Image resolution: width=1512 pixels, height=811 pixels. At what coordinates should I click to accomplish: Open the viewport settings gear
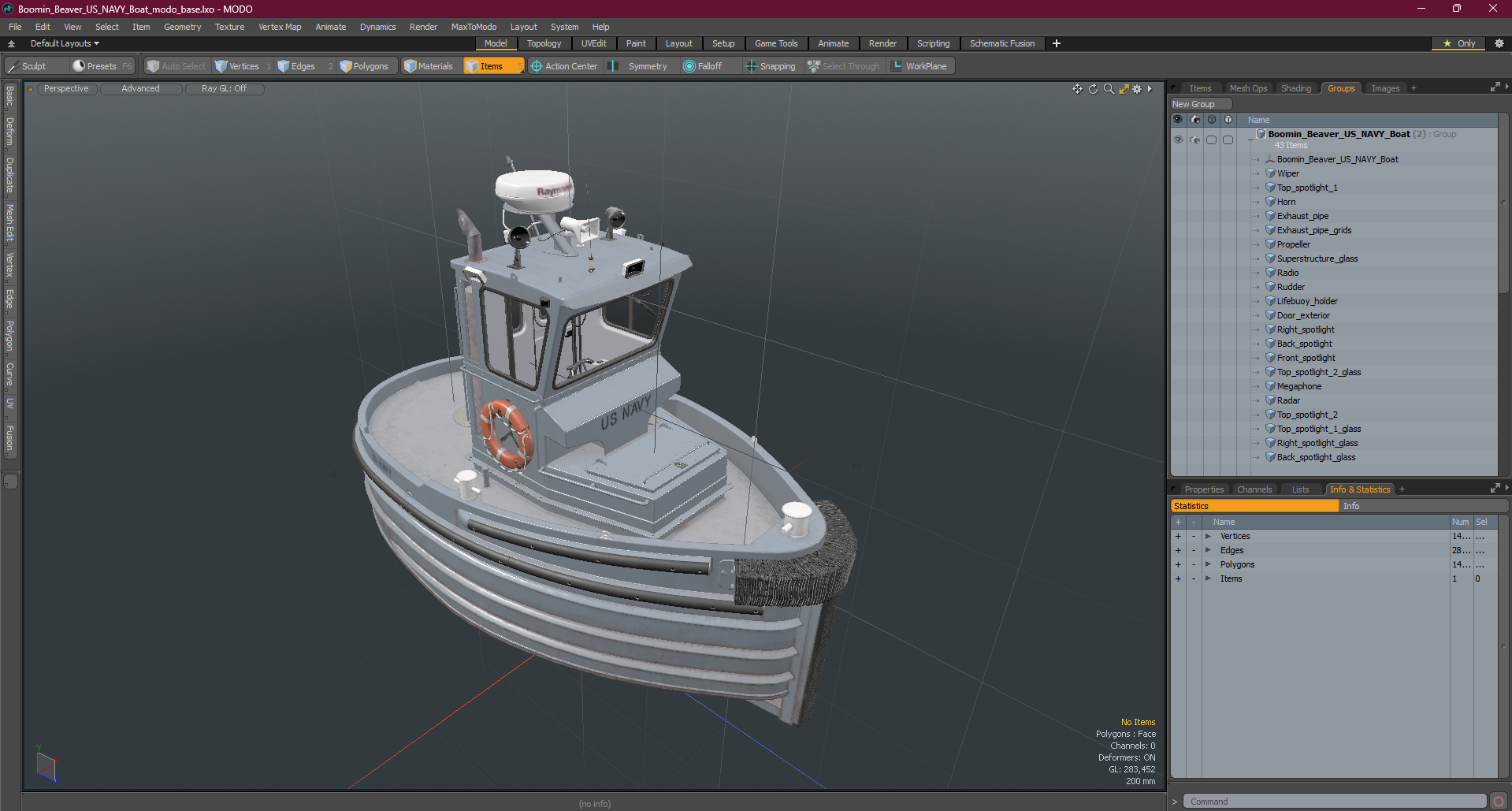pos(1137,89)
